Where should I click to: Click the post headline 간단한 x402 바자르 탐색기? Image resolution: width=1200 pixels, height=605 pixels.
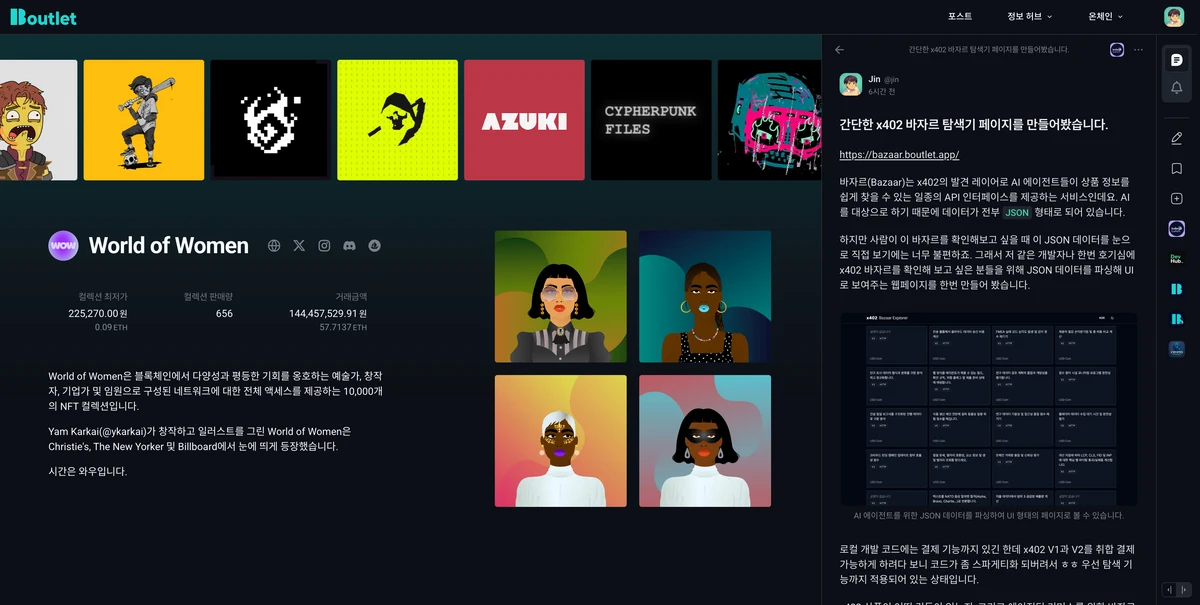973,125
